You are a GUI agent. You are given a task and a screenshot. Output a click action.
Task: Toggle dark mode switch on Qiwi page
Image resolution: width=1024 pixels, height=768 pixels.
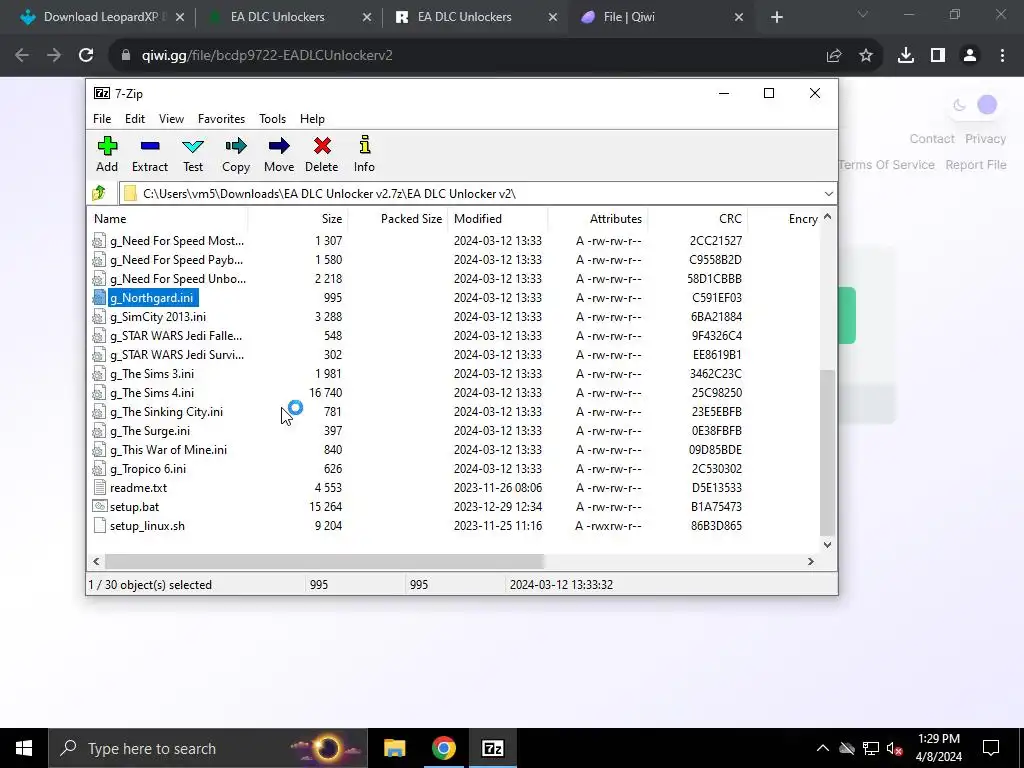click(x=975, y=104)
